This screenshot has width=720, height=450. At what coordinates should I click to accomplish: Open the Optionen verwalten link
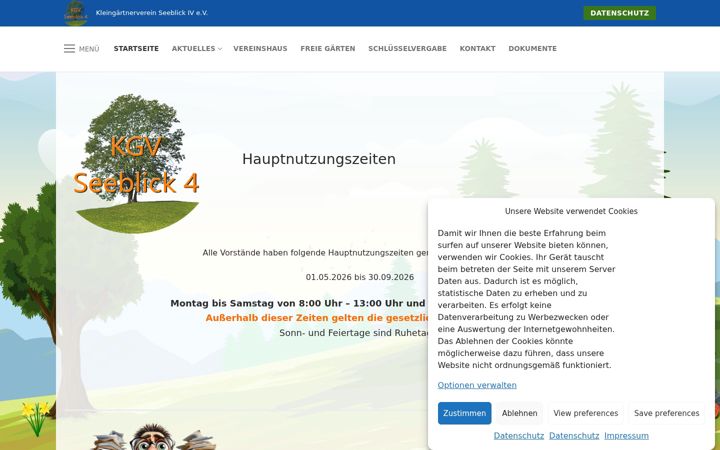(477, 385)
